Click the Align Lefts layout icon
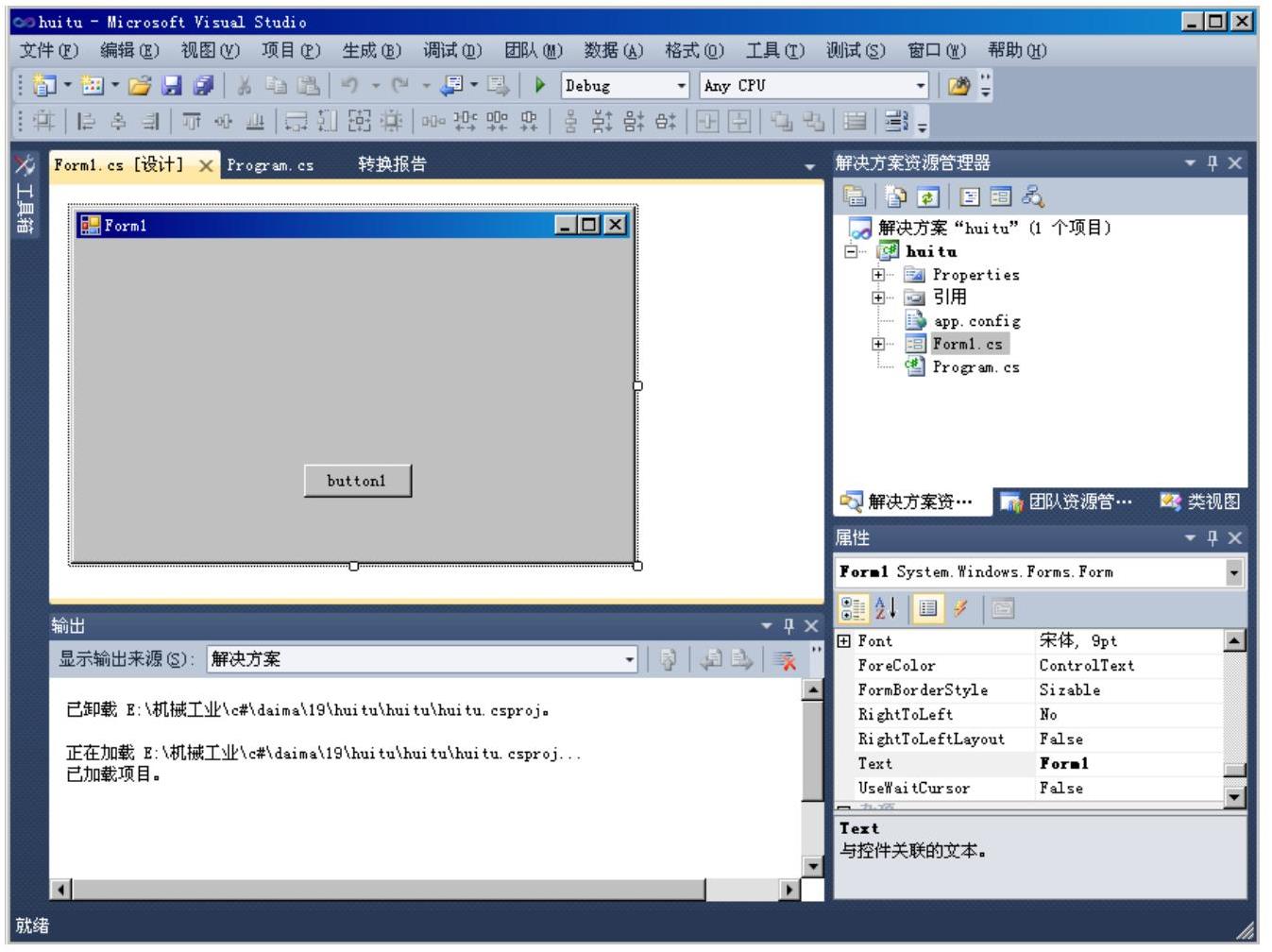 point(86,121)
